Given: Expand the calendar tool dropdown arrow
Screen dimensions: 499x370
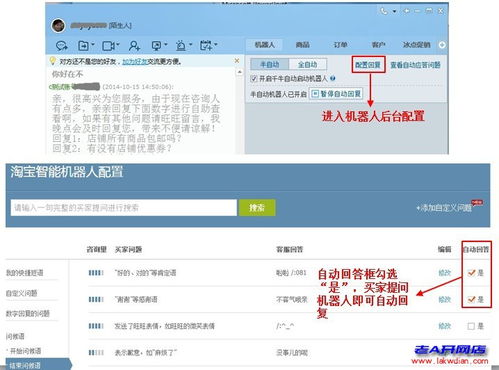Looking at the screenshot, I should [215, 44].
